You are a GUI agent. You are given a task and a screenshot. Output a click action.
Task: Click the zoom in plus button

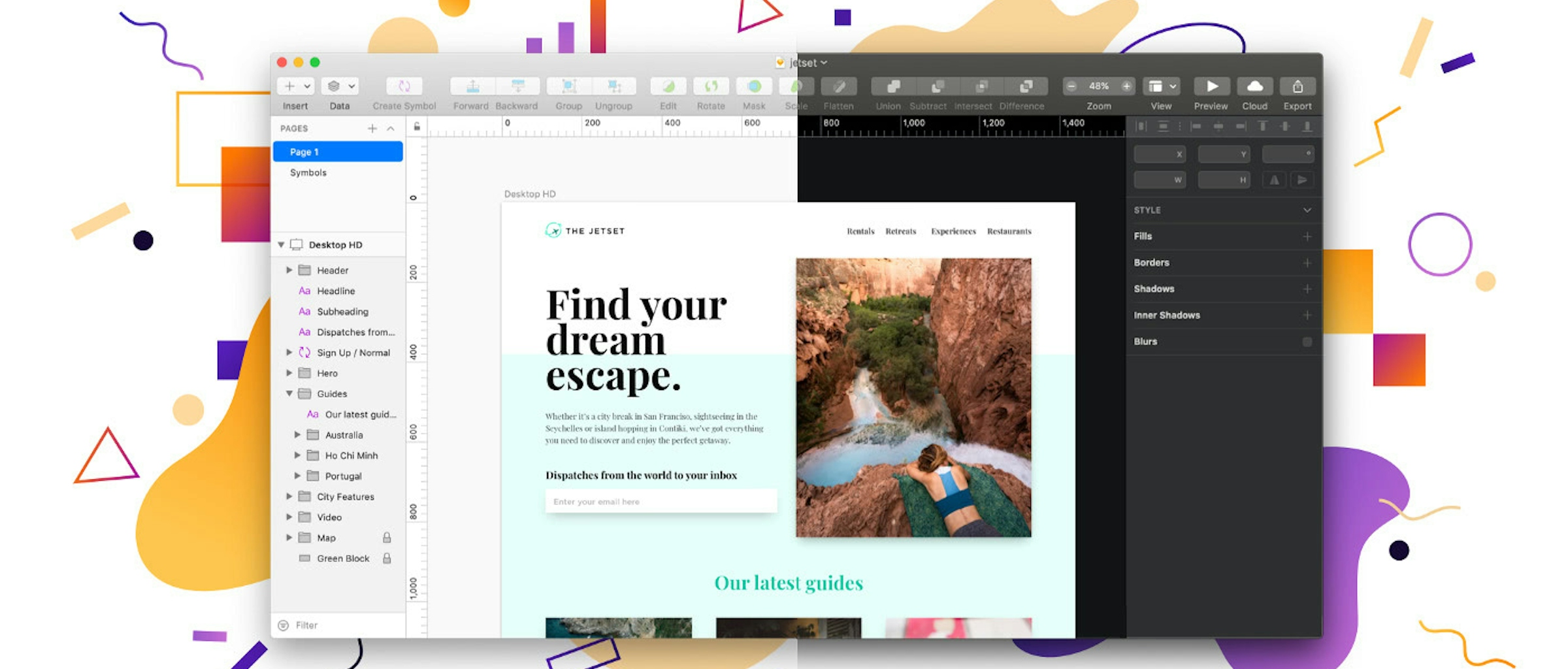pyautogui.click(x=1126, y=86)
